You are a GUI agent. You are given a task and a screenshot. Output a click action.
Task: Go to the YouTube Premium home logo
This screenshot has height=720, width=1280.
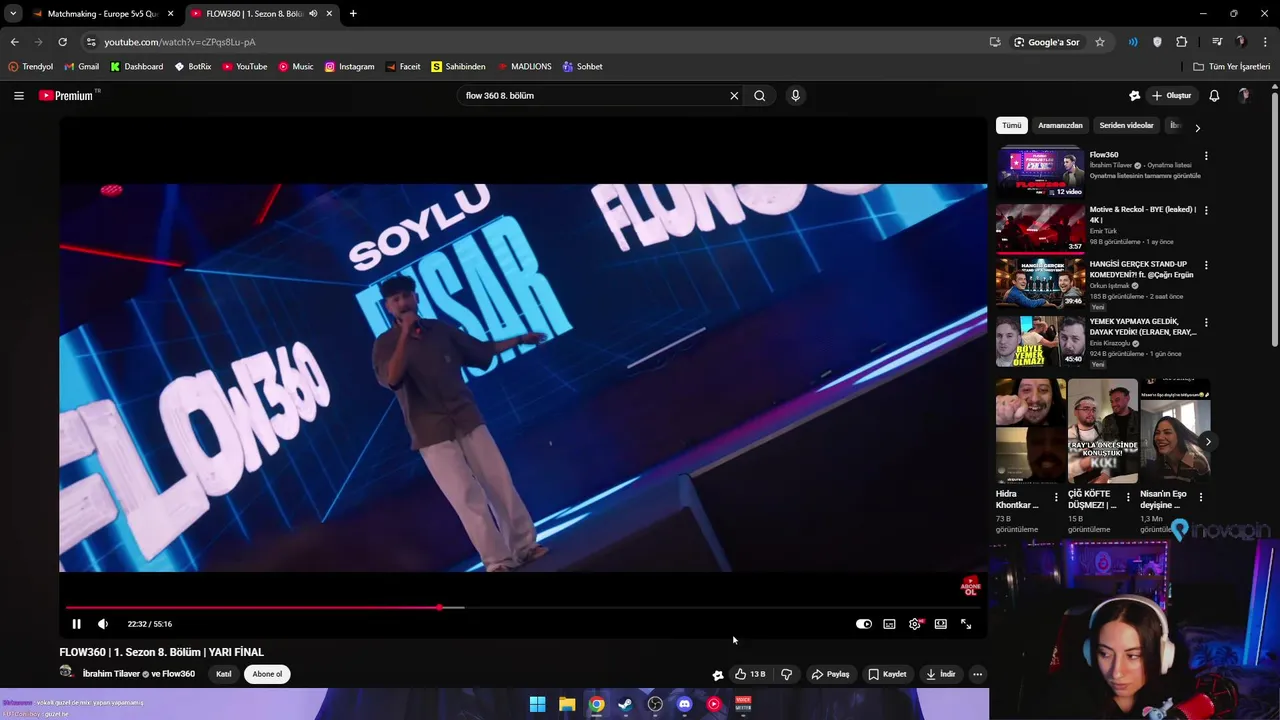click(x=68, y=96)
